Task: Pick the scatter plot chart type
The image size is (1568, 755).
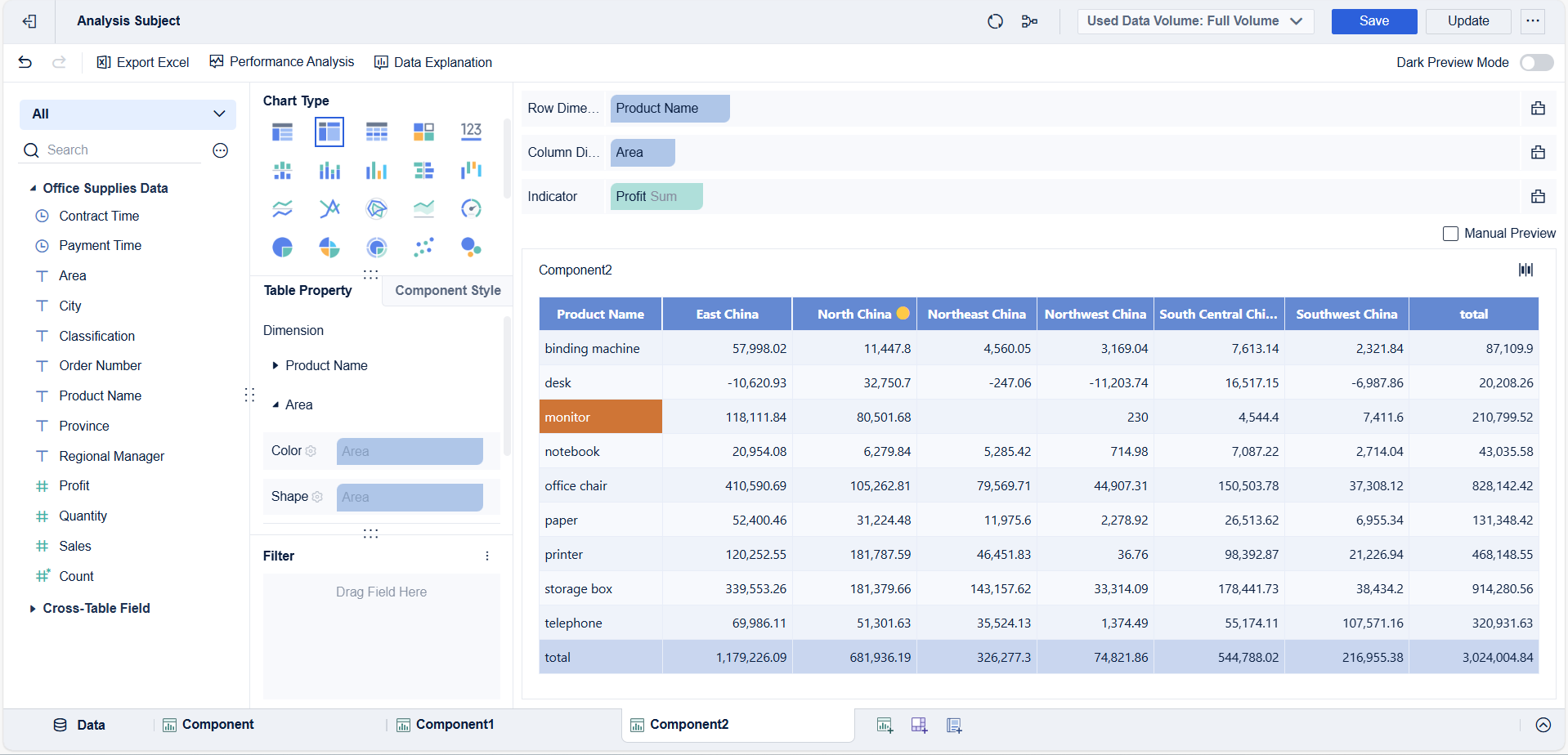Action: point(423,248)
